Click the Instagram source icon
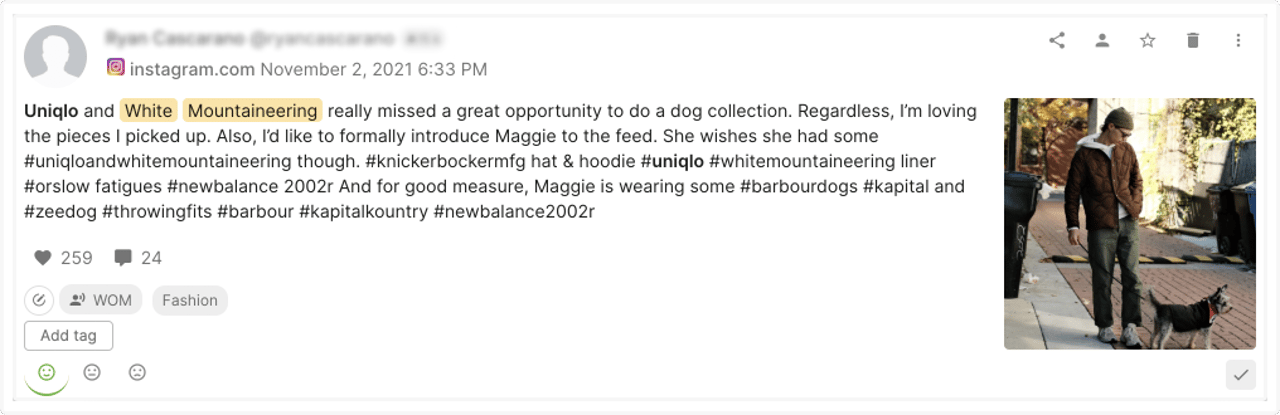1280x415 pixels. pyautogui.click(x=116, y=68)
